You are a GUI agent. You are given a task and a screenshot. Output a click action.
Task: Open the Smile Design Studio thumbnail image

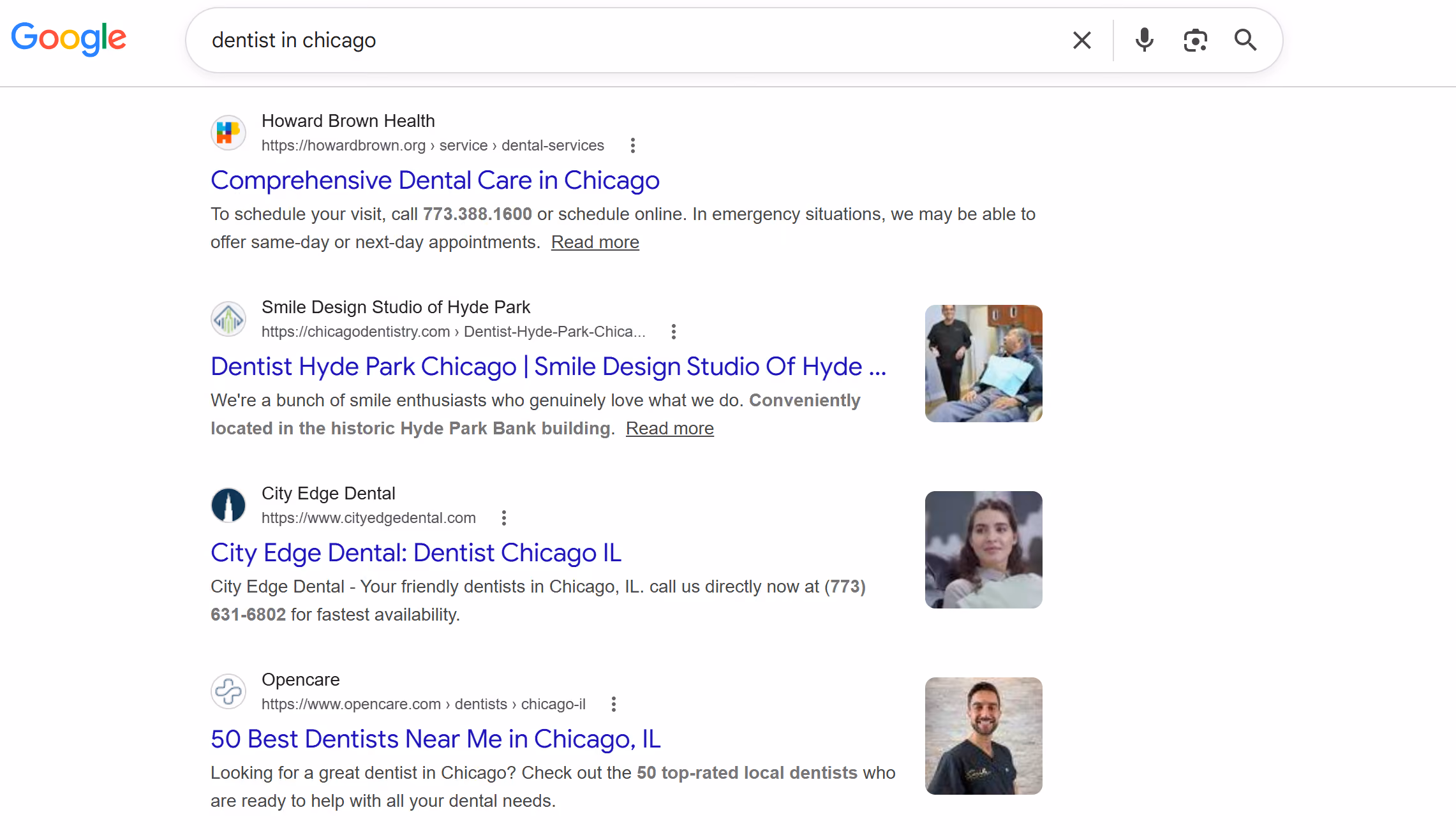click(x=984, y=364)
